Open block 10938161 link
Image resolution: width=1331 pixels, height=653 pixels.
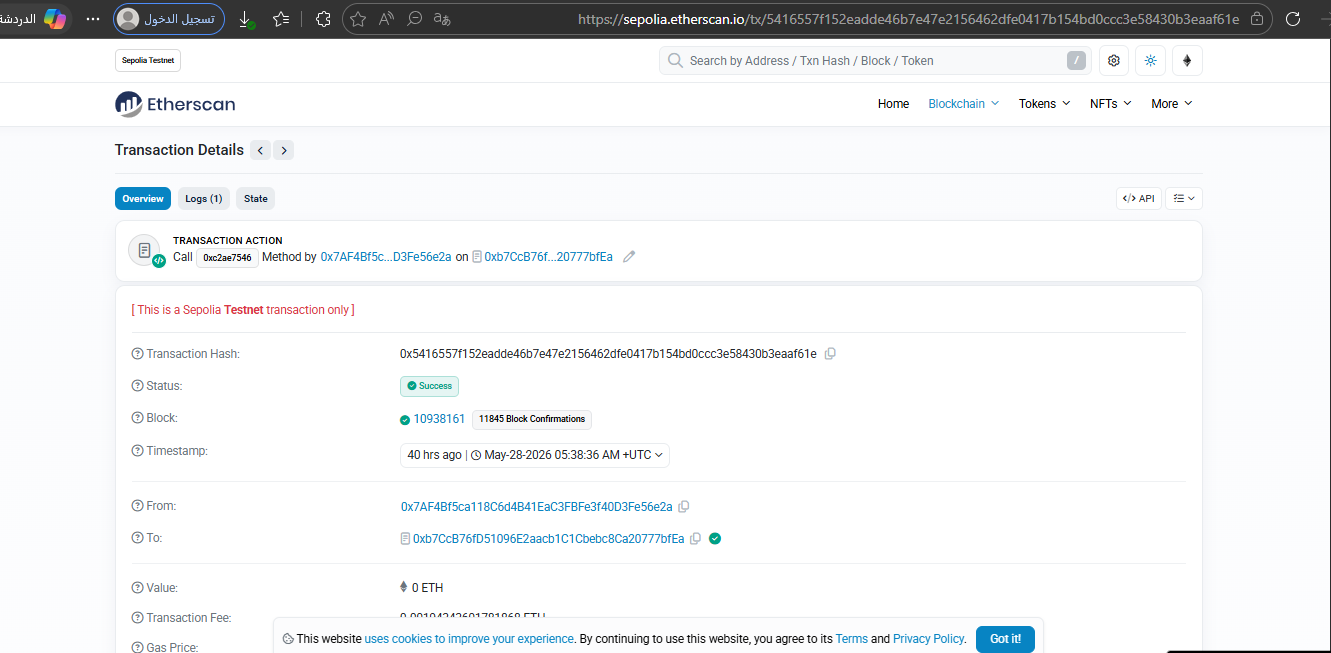[439, 419]
